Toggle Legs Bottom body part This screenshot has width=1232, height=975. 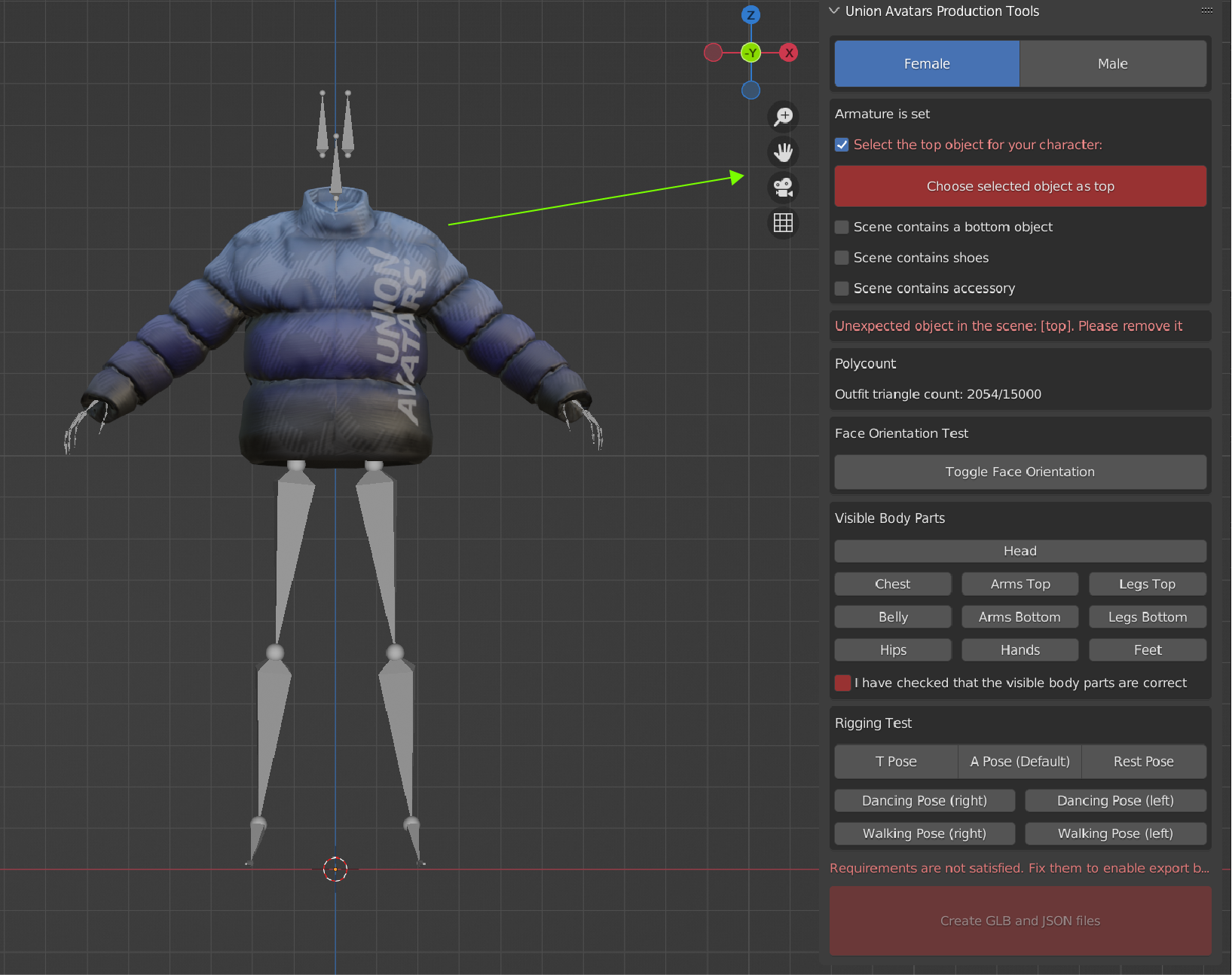(1148, 617)
